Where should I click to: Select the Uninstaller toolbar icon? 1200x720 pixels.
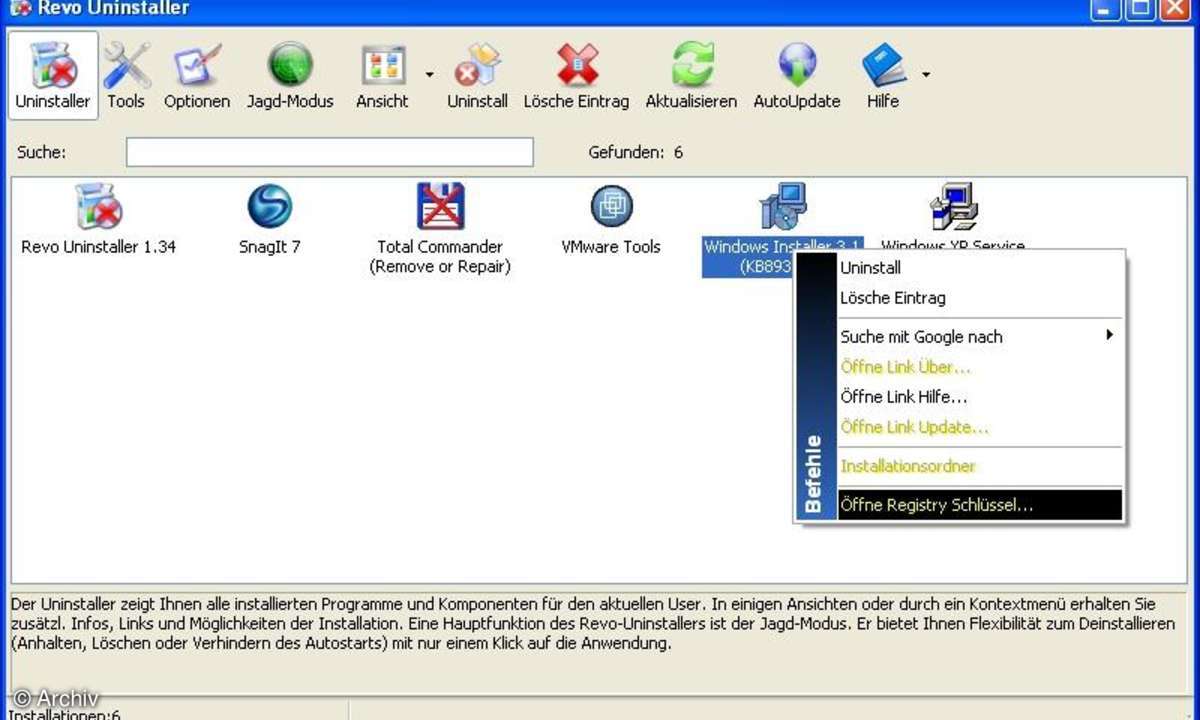coord(53,76)
